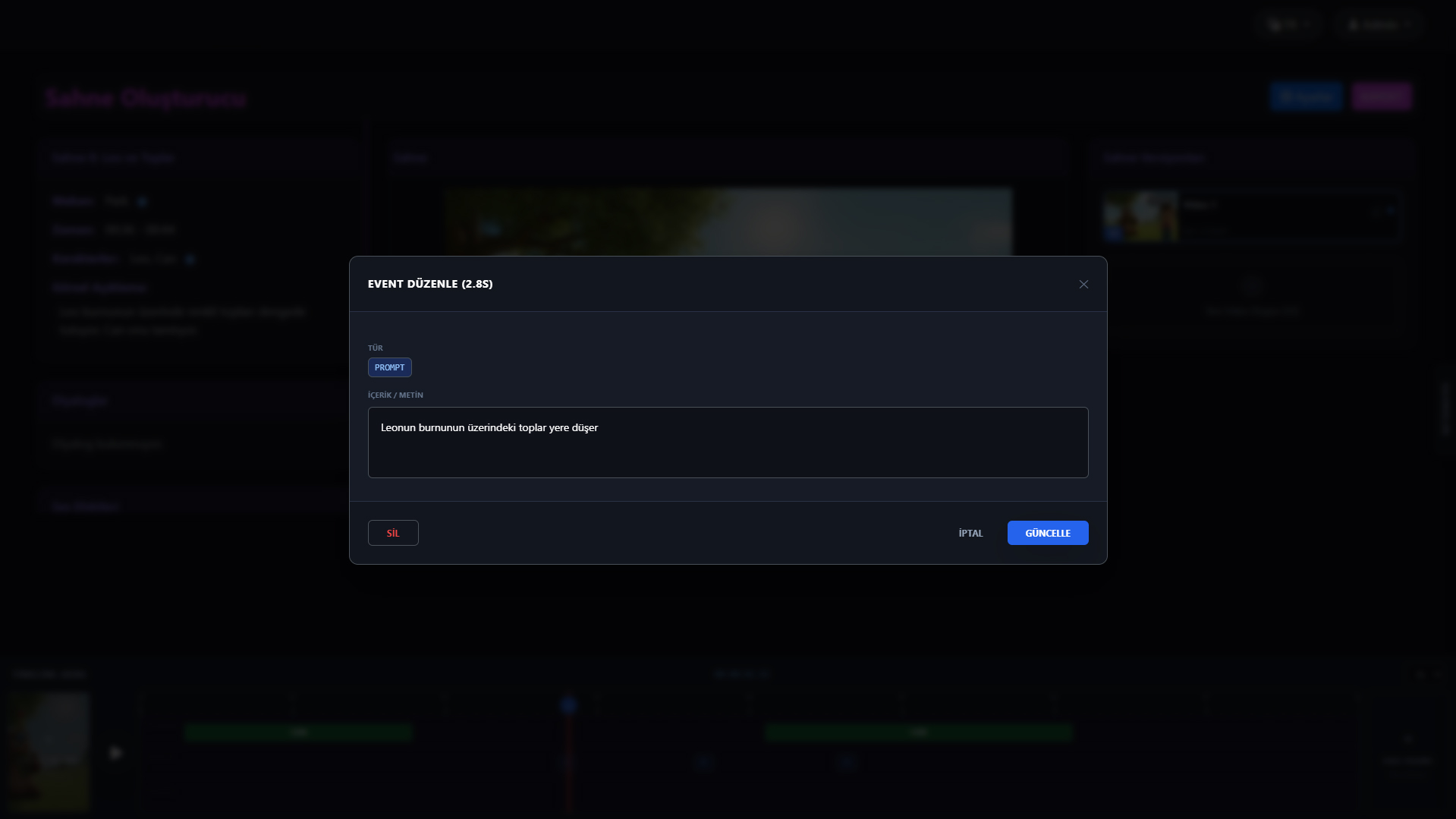The width and height of the screenshot is (1456, 819).
Task: Click the video thumbnail beside the timeline
Action: (x=49, y=751)
